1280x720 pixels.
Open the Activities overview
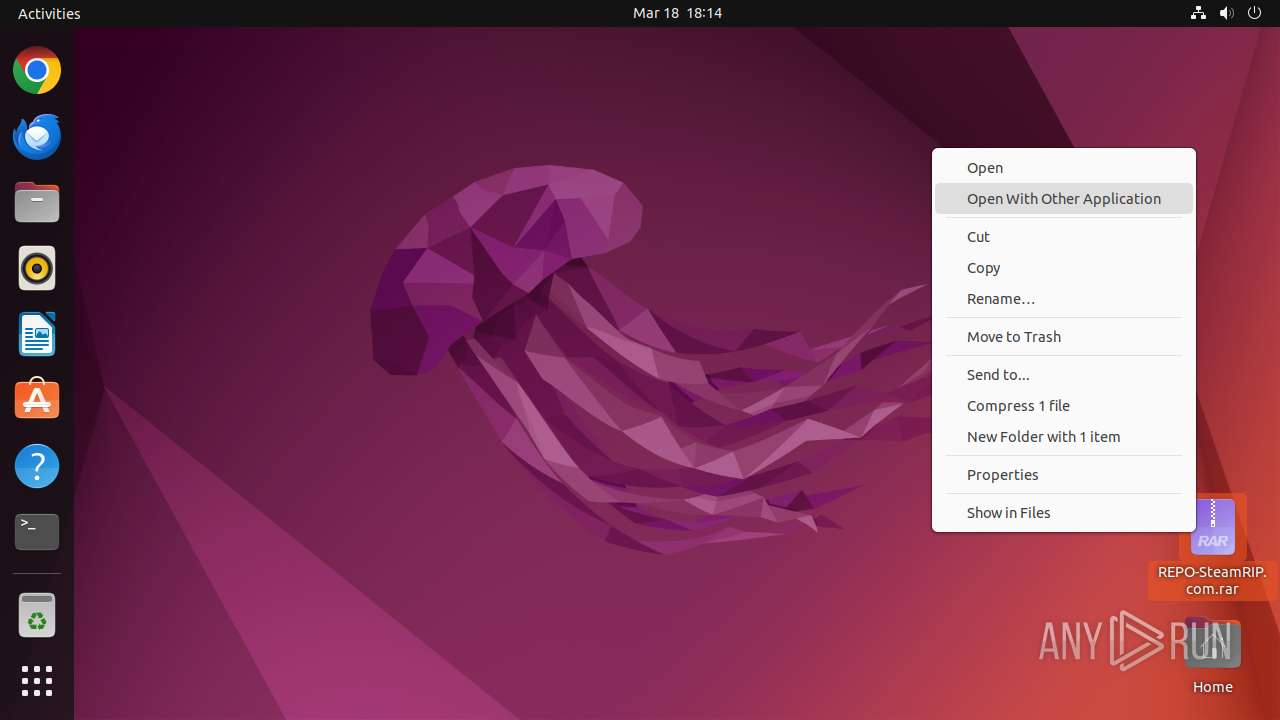pyautogui.click(x=49, y=13)
